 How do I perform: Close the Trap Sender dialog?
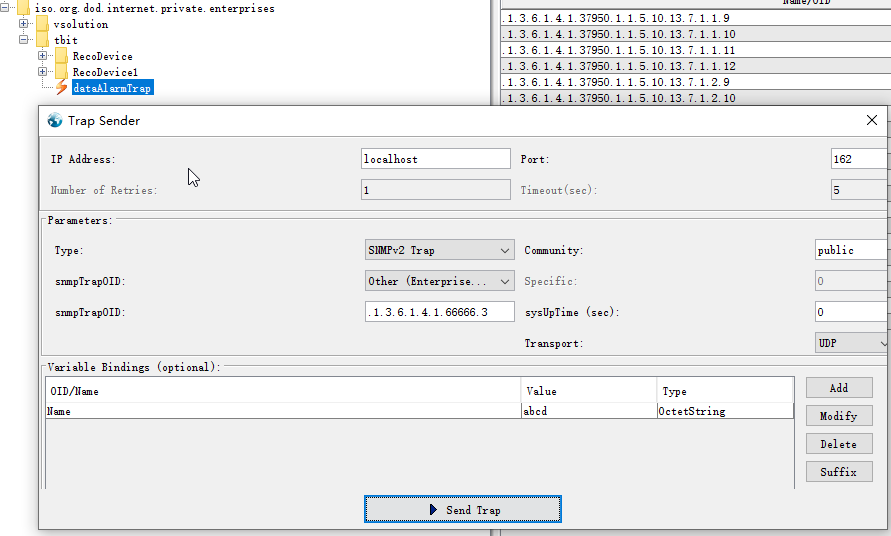pyautogui.click(x=872, y=120)
